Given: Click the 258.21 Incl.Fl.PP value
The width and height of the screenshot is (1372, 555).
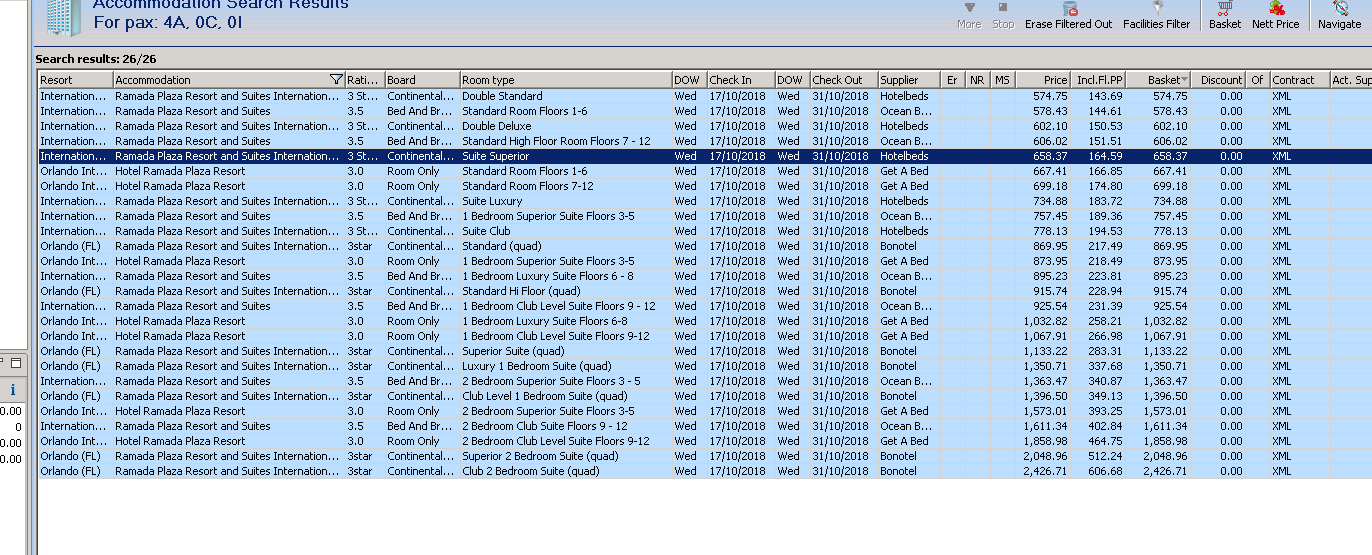Looking at the screenshot, I should [x=1106, y=321].
